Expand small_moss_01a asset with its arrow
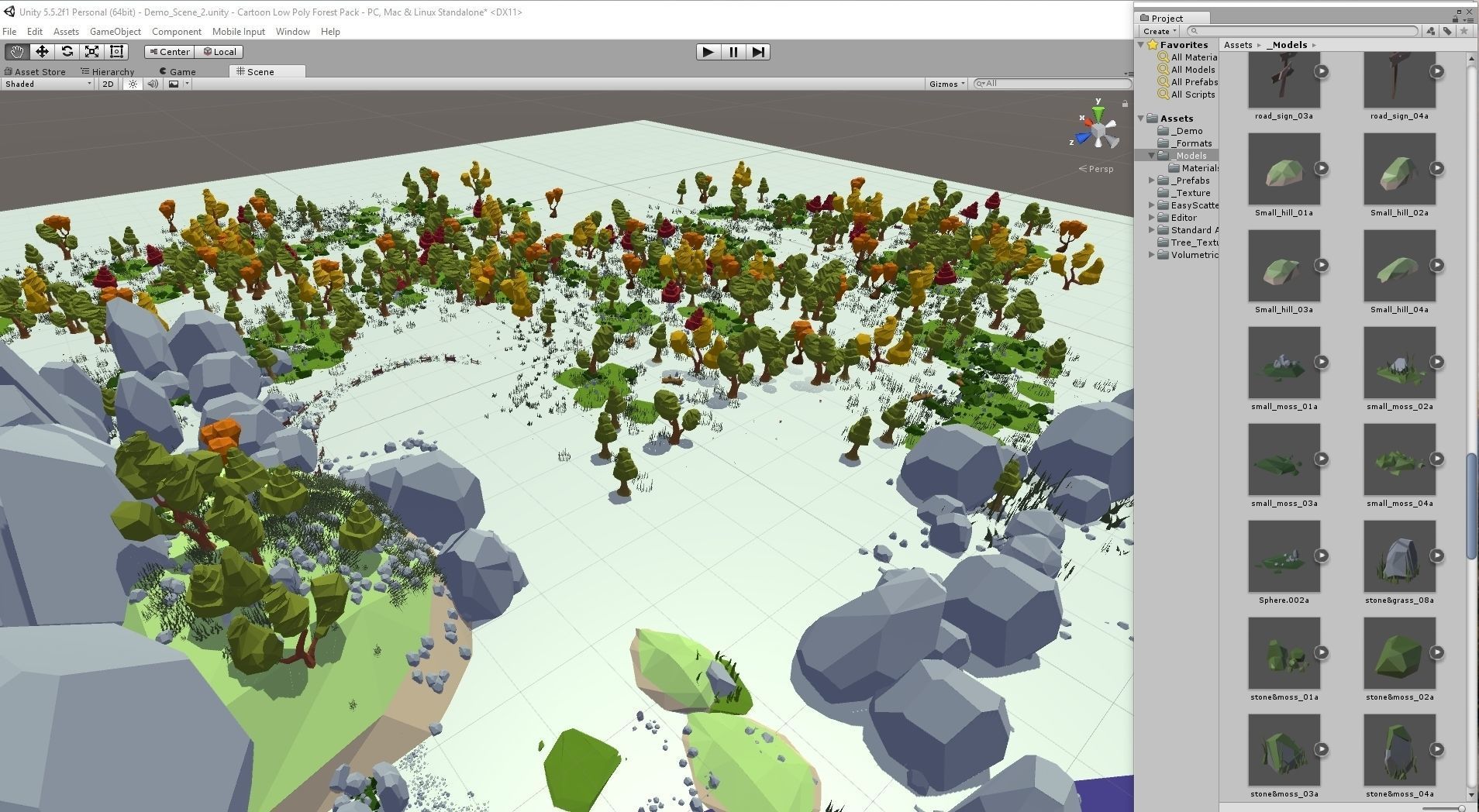 click(1322, 362)
